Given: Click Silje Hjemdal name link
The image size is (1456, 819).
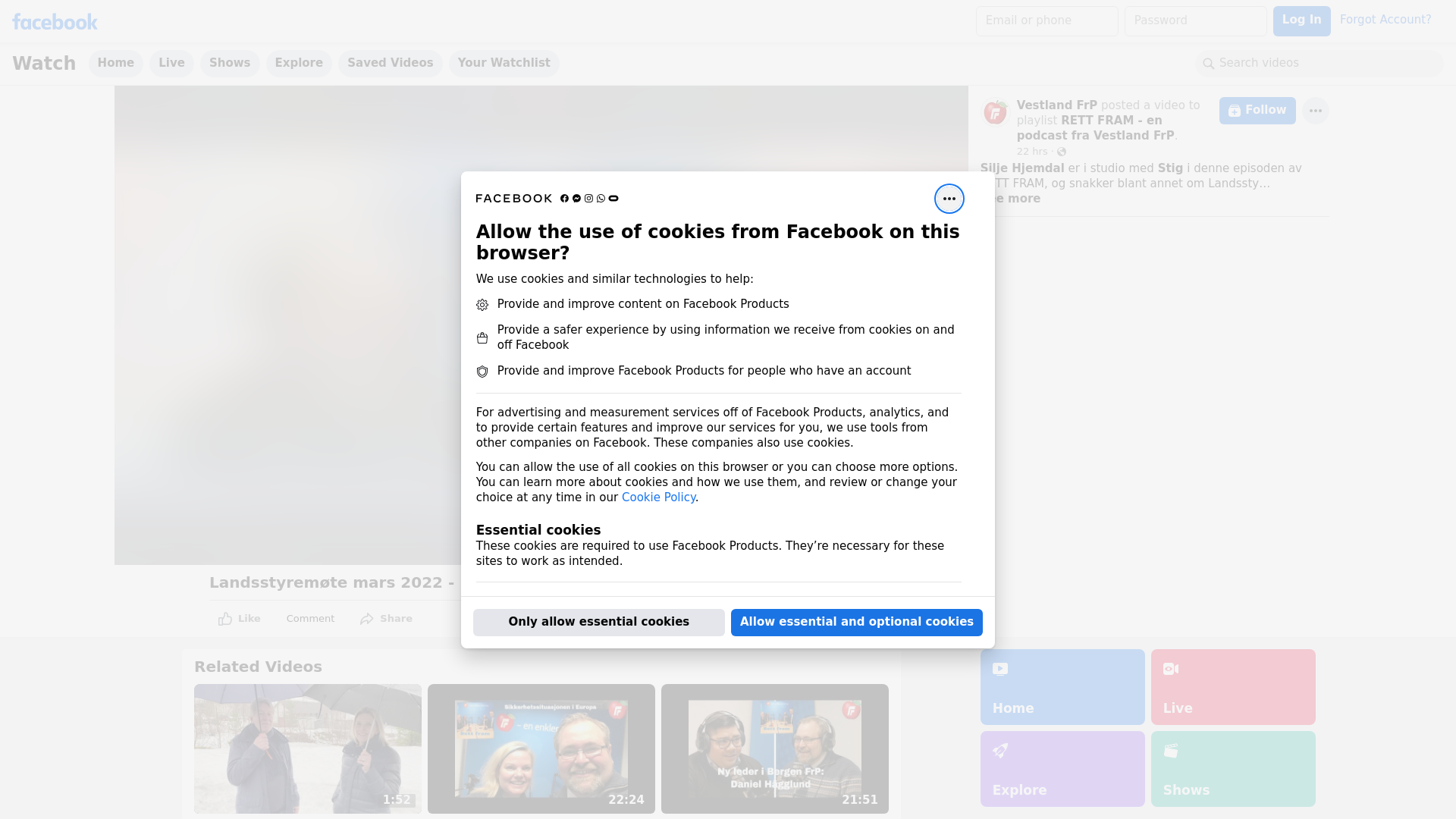Looking at the screenshot, I should tap(1022, 168).
